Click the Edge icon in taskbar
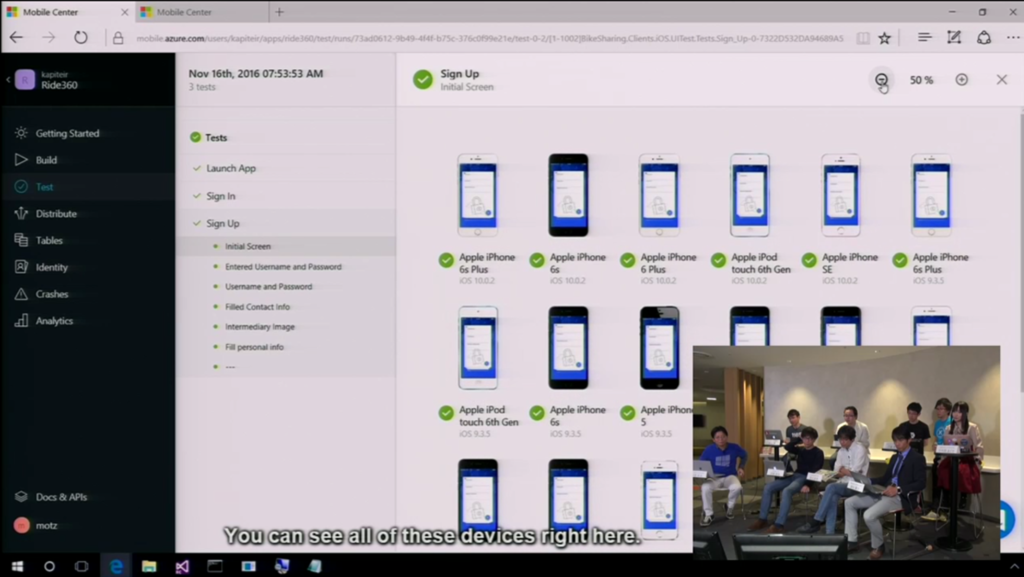The width and height of the screenshot is (1024, 577). tap(116, 566)
